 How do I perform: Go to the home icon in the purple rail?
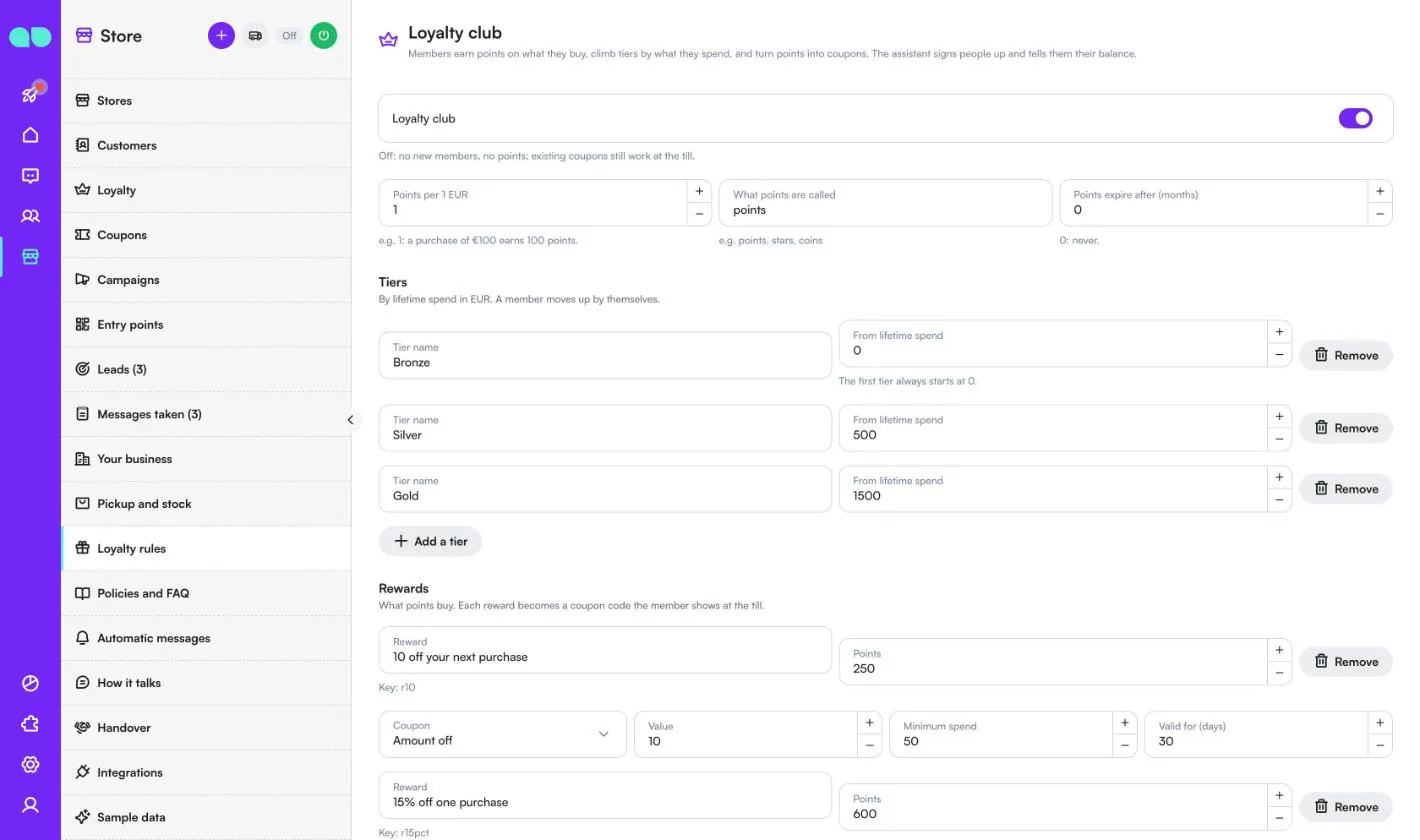(30, 135)
